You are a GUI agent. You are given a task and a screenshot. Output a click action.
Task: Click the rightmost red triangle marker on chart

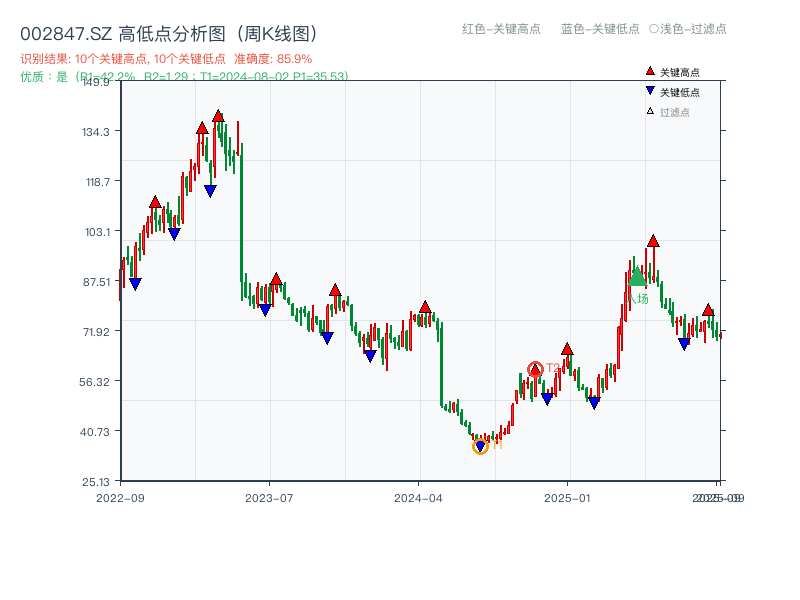tap(708, 311)
